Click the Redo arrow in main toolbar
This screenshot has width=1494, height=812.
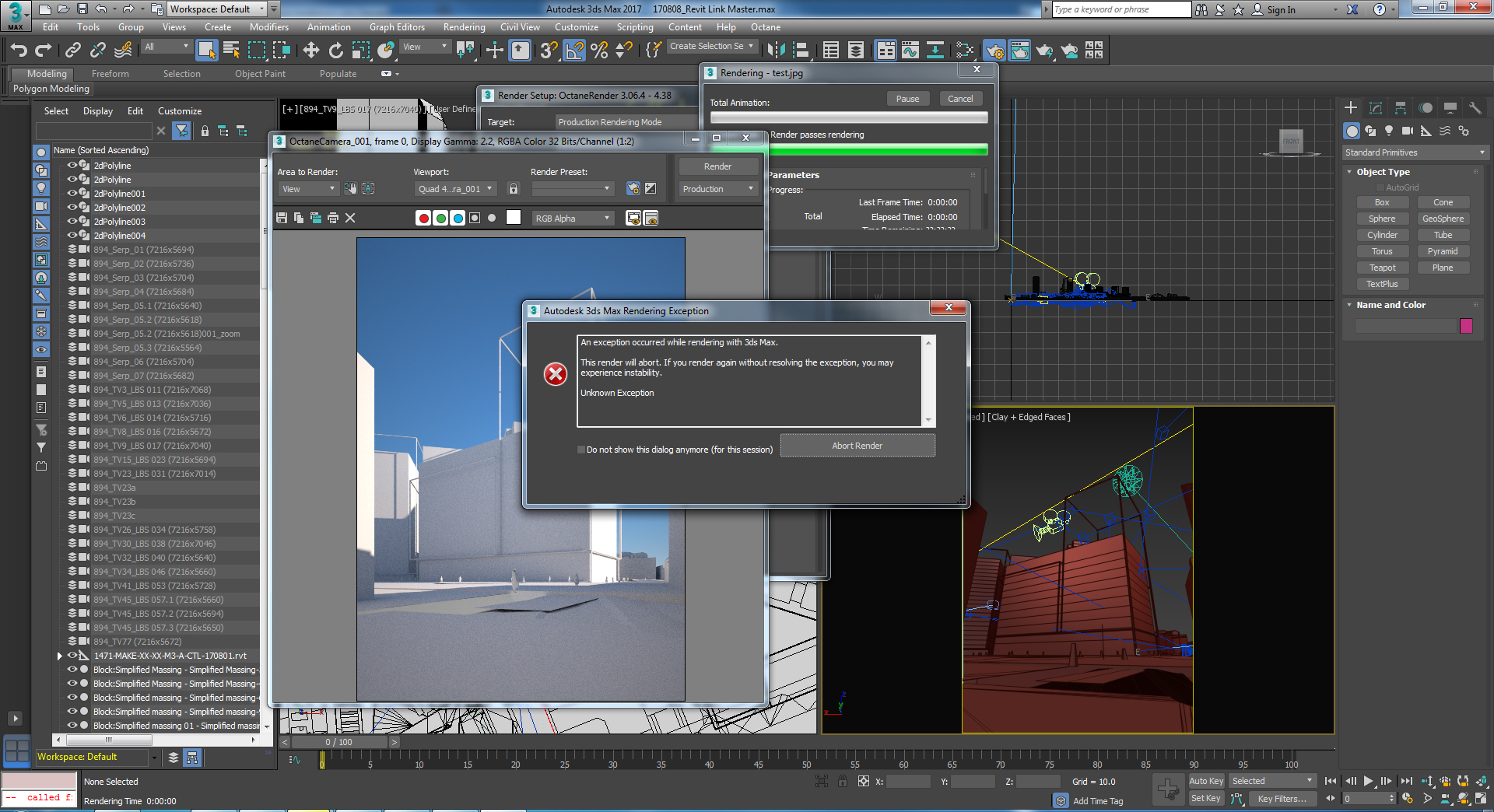click(x=44, y=51)
